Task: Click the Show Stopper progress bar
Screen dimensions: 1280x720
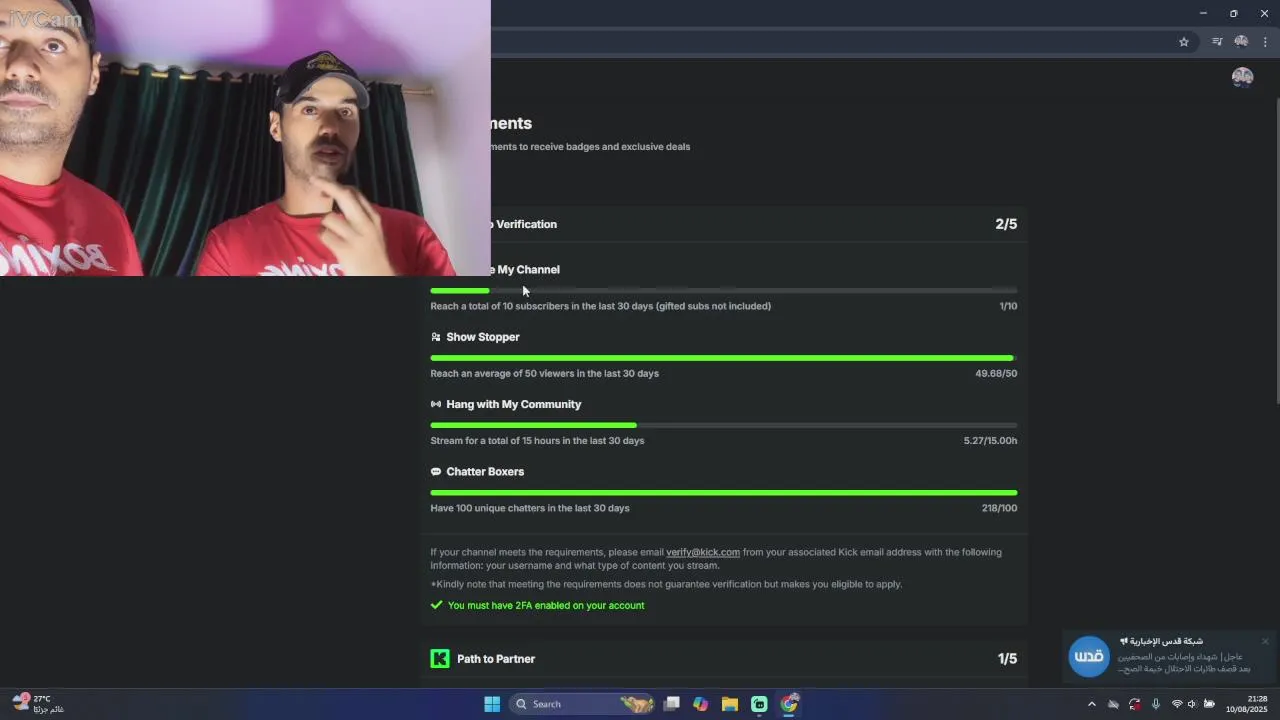Action: [x=724, y=358]
